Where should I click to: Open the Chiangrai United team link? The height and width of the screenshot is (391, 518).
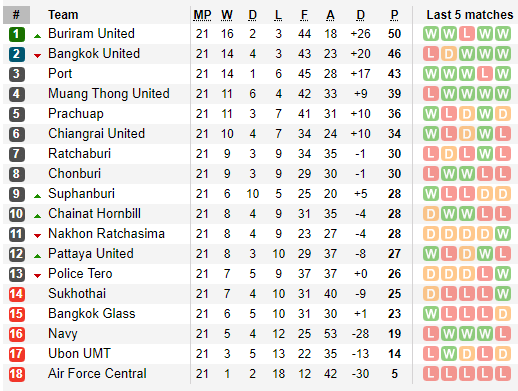[x=97, y=134]
